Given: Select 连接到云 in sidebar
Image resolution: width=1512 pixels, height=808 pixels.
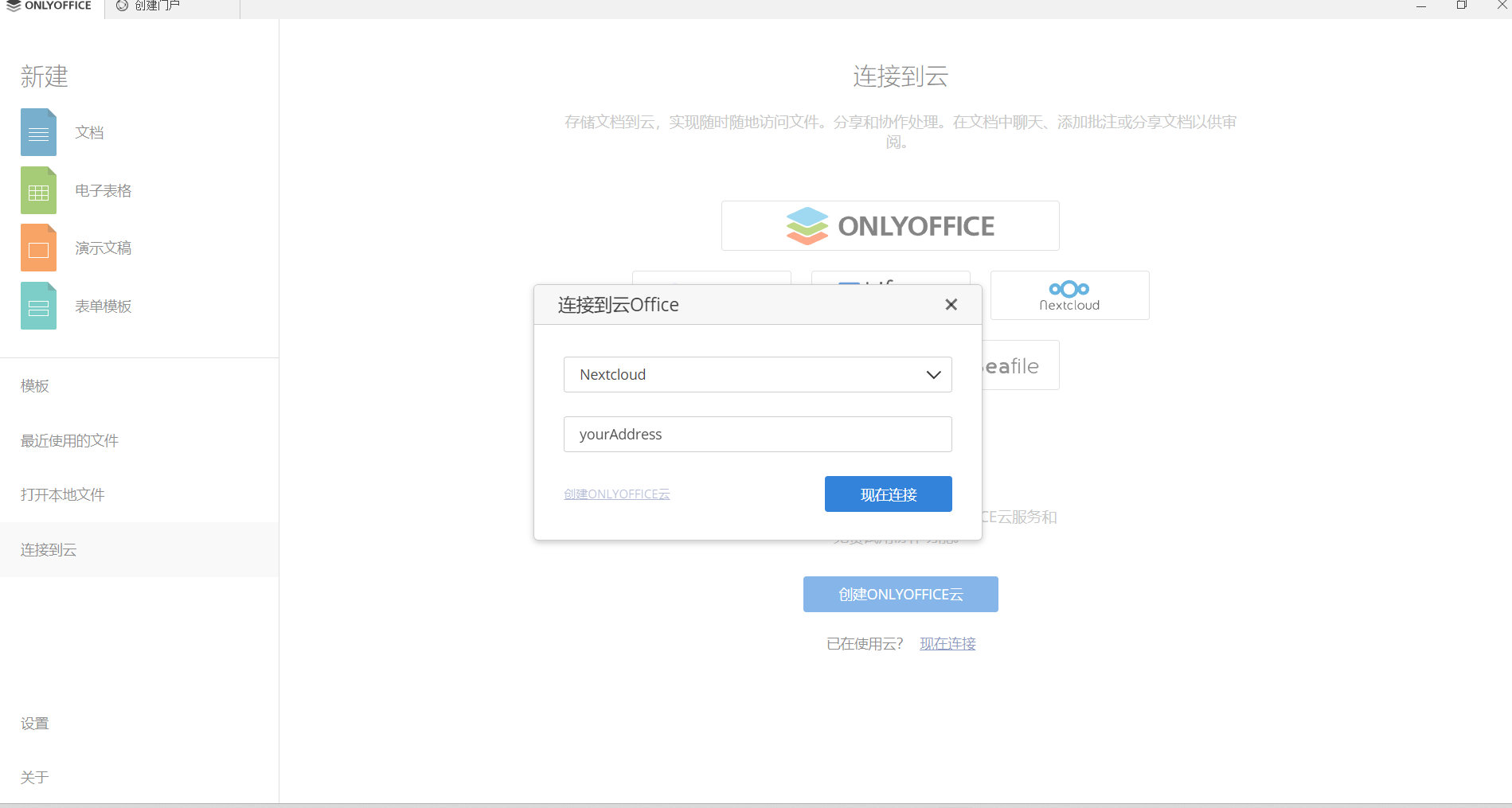Looking at the screenshot, I should [x=49, y=550].
